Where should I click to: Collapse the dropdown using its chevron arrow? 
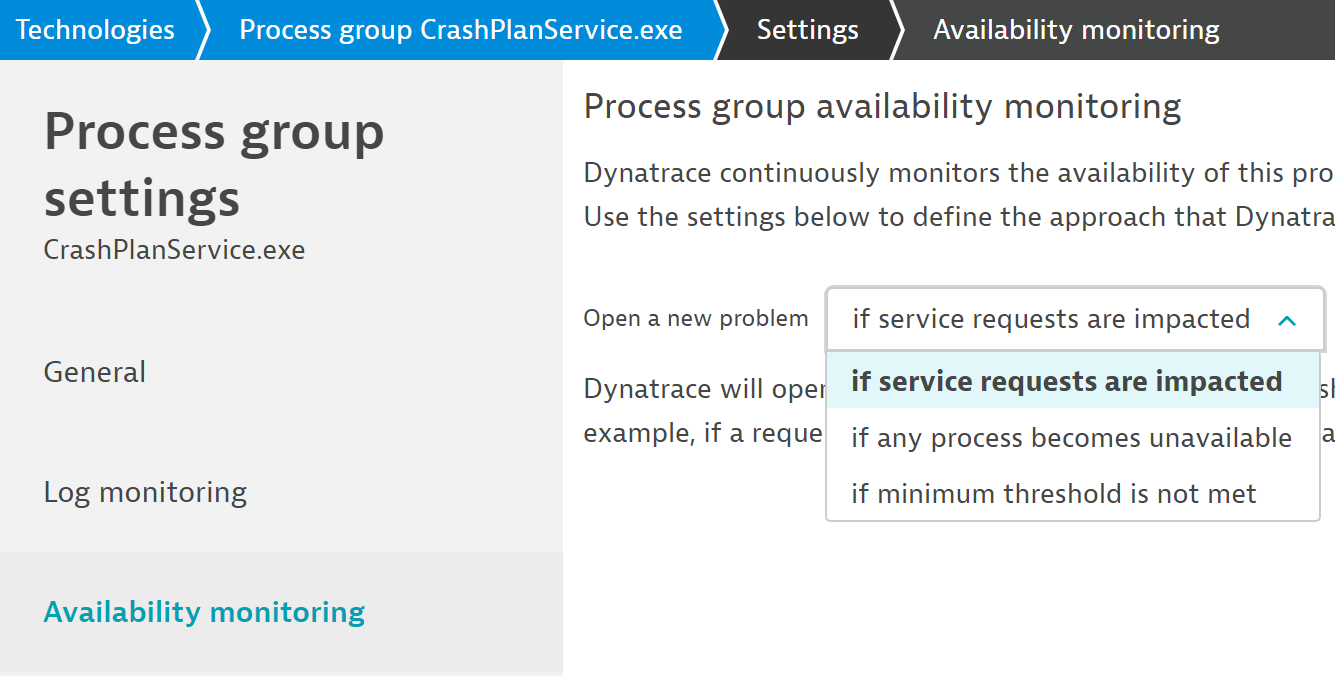[x=1287, y=320]
